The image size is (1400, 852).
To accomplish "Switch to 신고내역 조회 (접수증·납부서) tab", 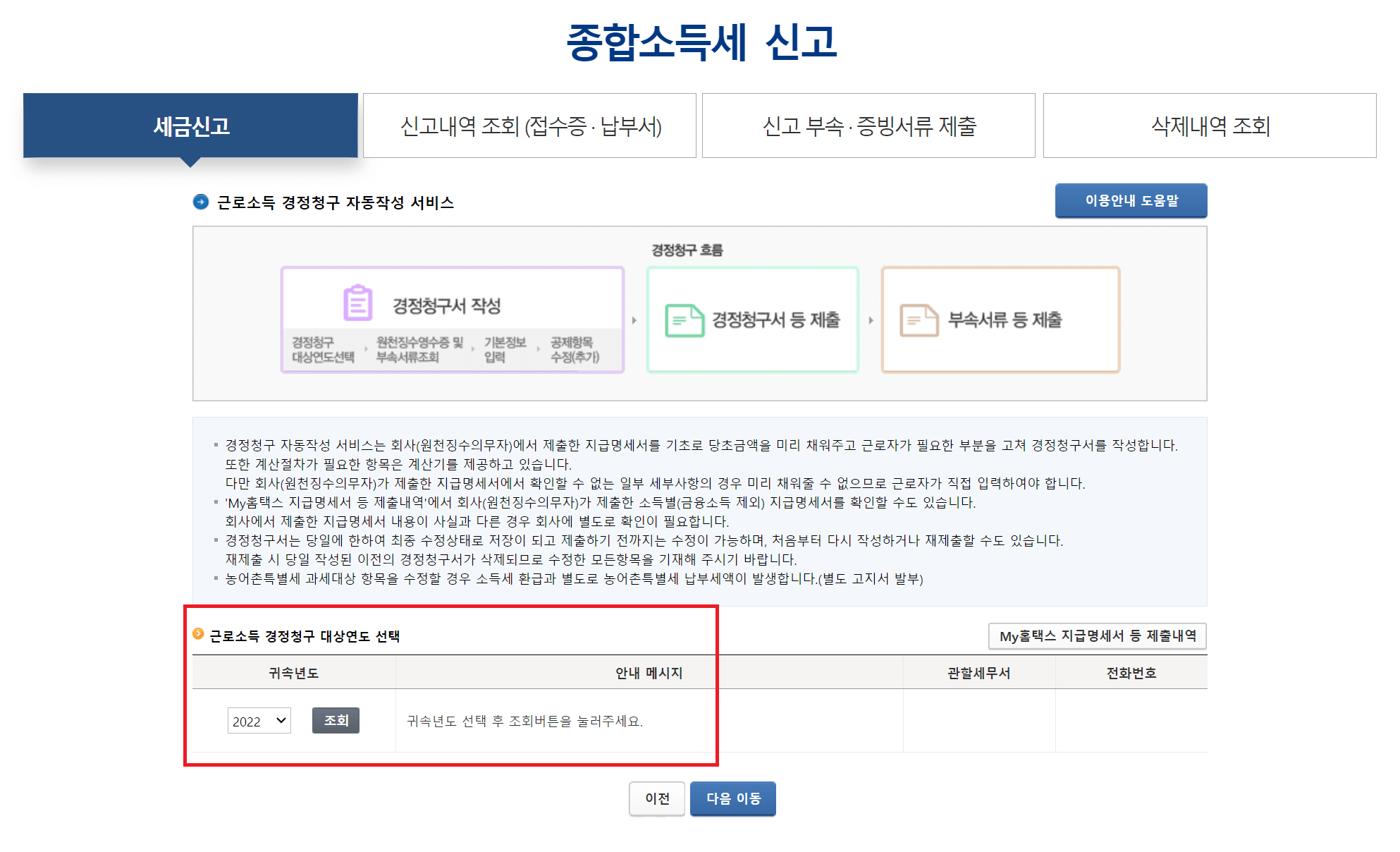I will [x=530, y=126].
